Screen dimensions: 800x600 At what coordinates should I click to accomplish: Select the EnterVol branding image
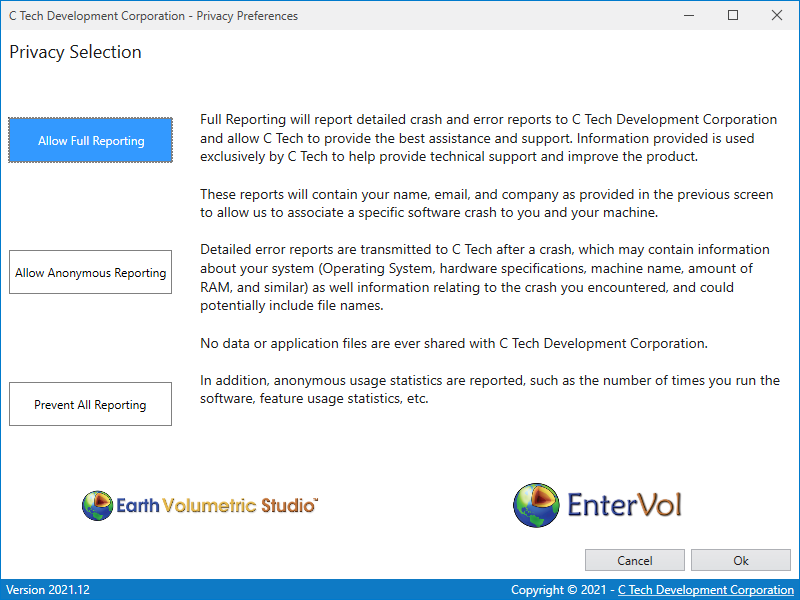click(597, 505)
